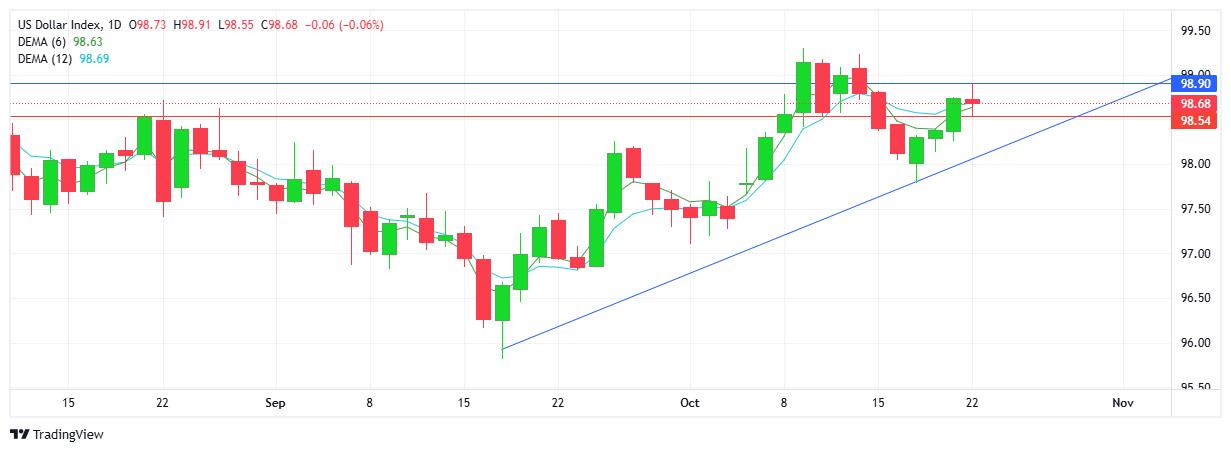Click the green DEMA value 98.63
The height and width of the screenshot is (452, 1231).
tap(88, 41)
